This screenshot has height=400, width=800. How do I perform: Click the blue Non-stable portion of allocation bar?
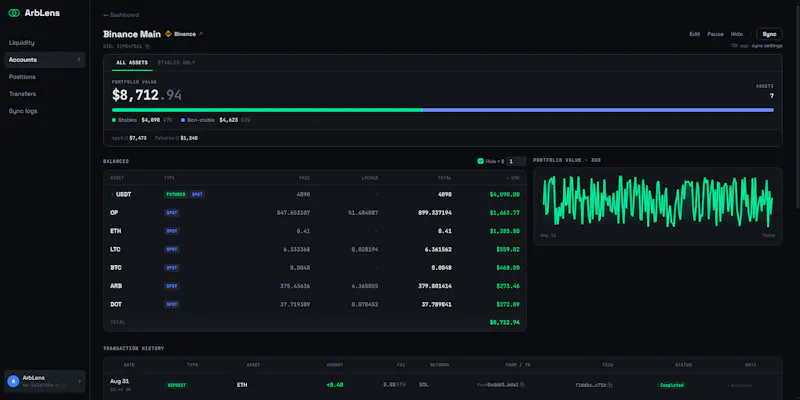pyautogui.click(x=598, y=110)
